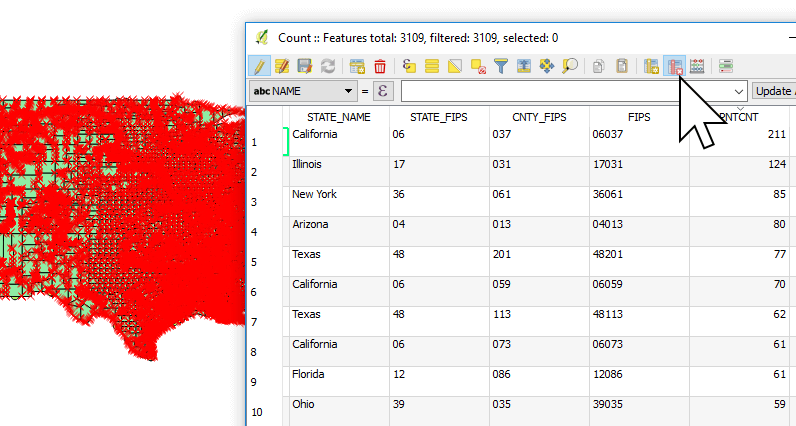Click FIPS cell 39035
This screenshot has width=796, height=426.
pos(639,411)
